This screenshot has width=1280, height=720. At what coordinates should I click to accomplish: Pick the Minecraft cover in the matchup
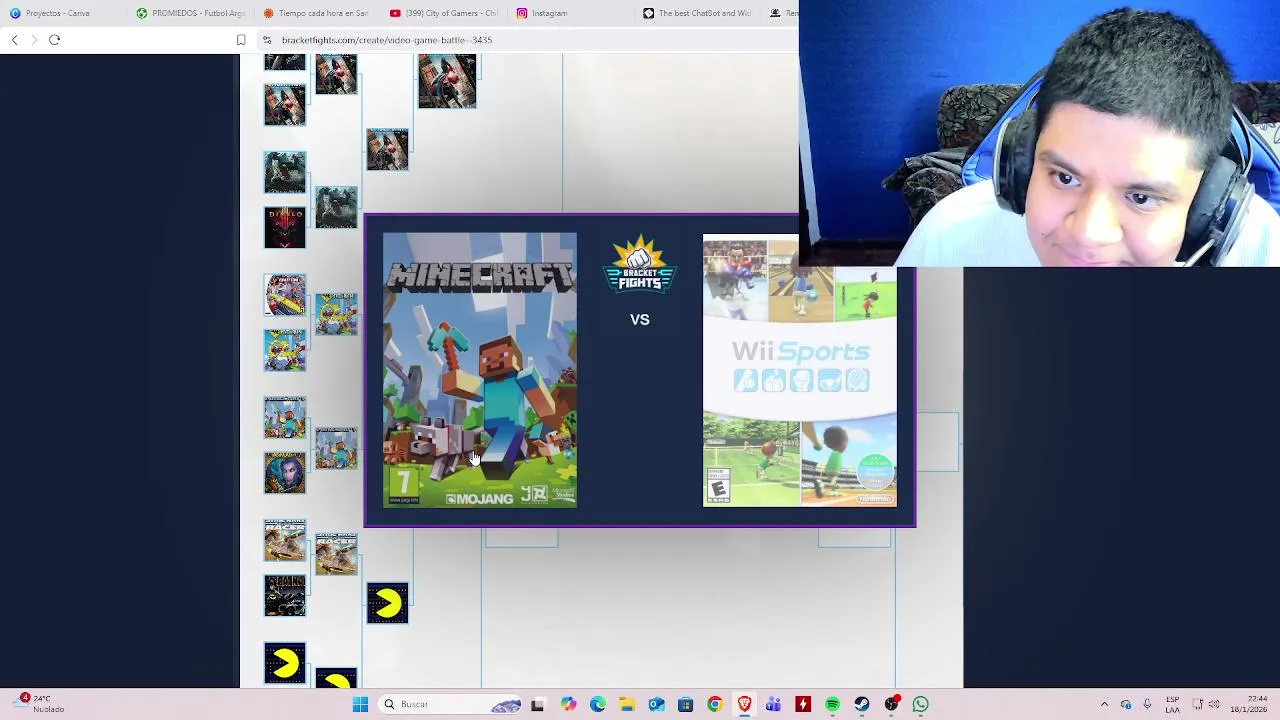(x=479, y=370)
